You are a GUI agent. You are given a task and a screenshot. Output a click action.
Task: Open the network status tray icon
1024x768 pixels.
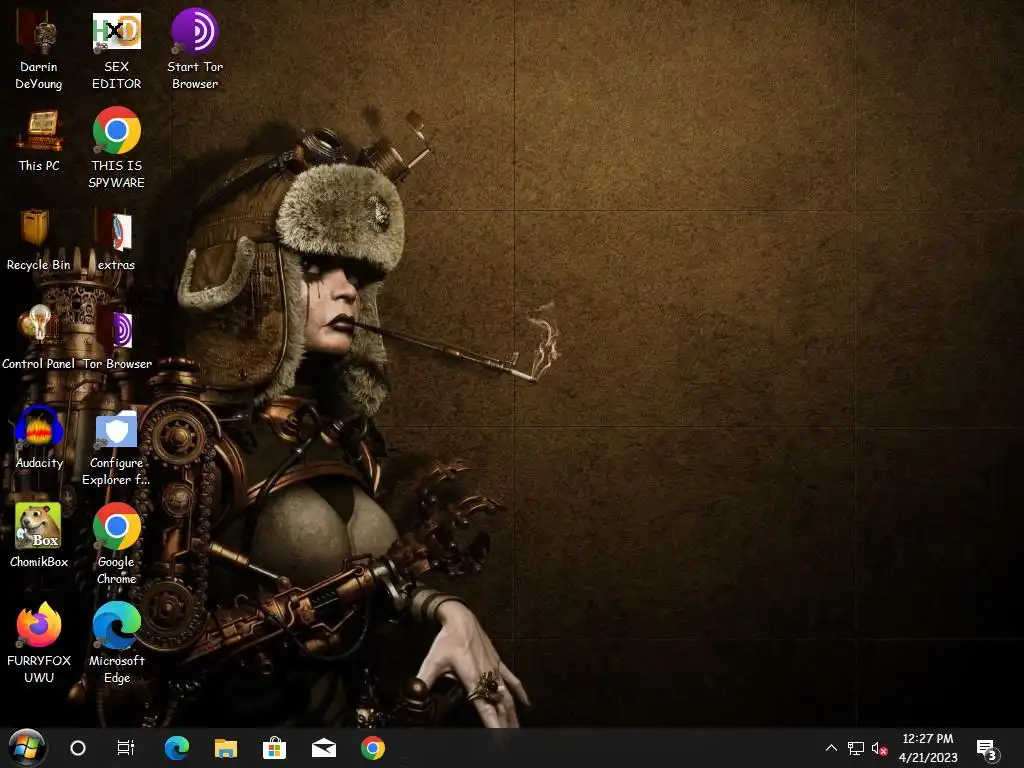[x=856, y=748]
